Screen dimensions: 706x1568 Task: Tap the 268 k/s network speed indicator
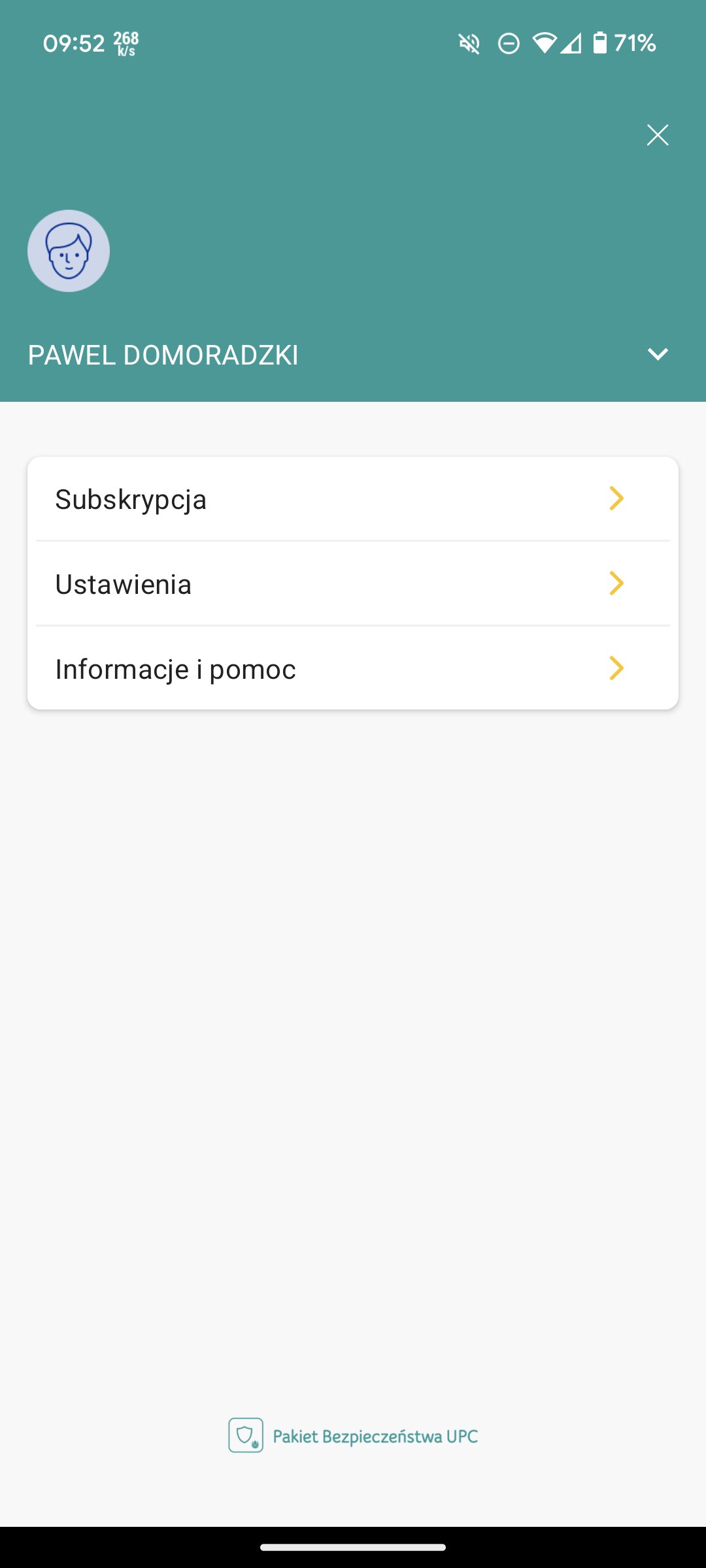(126, 44)
